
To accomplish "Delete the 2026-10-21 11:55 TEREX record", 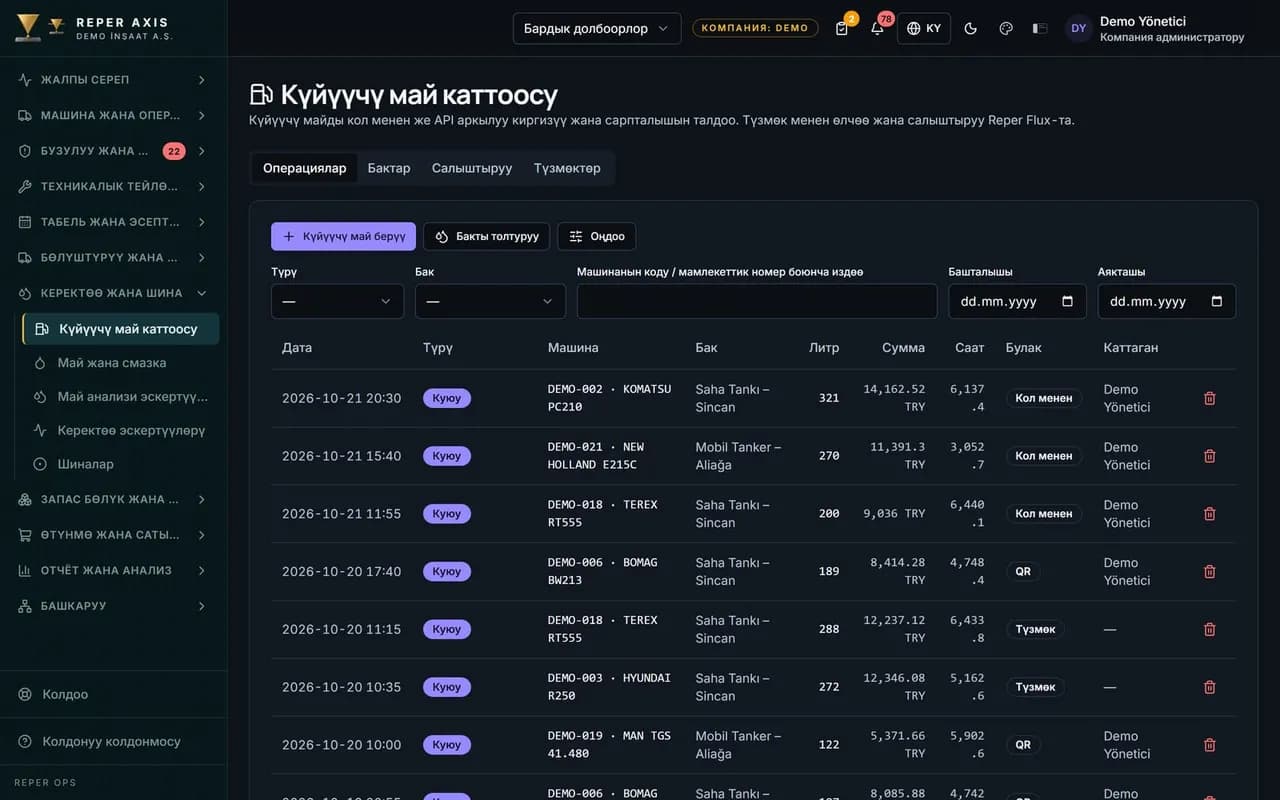I will (x=1210, y=514).
